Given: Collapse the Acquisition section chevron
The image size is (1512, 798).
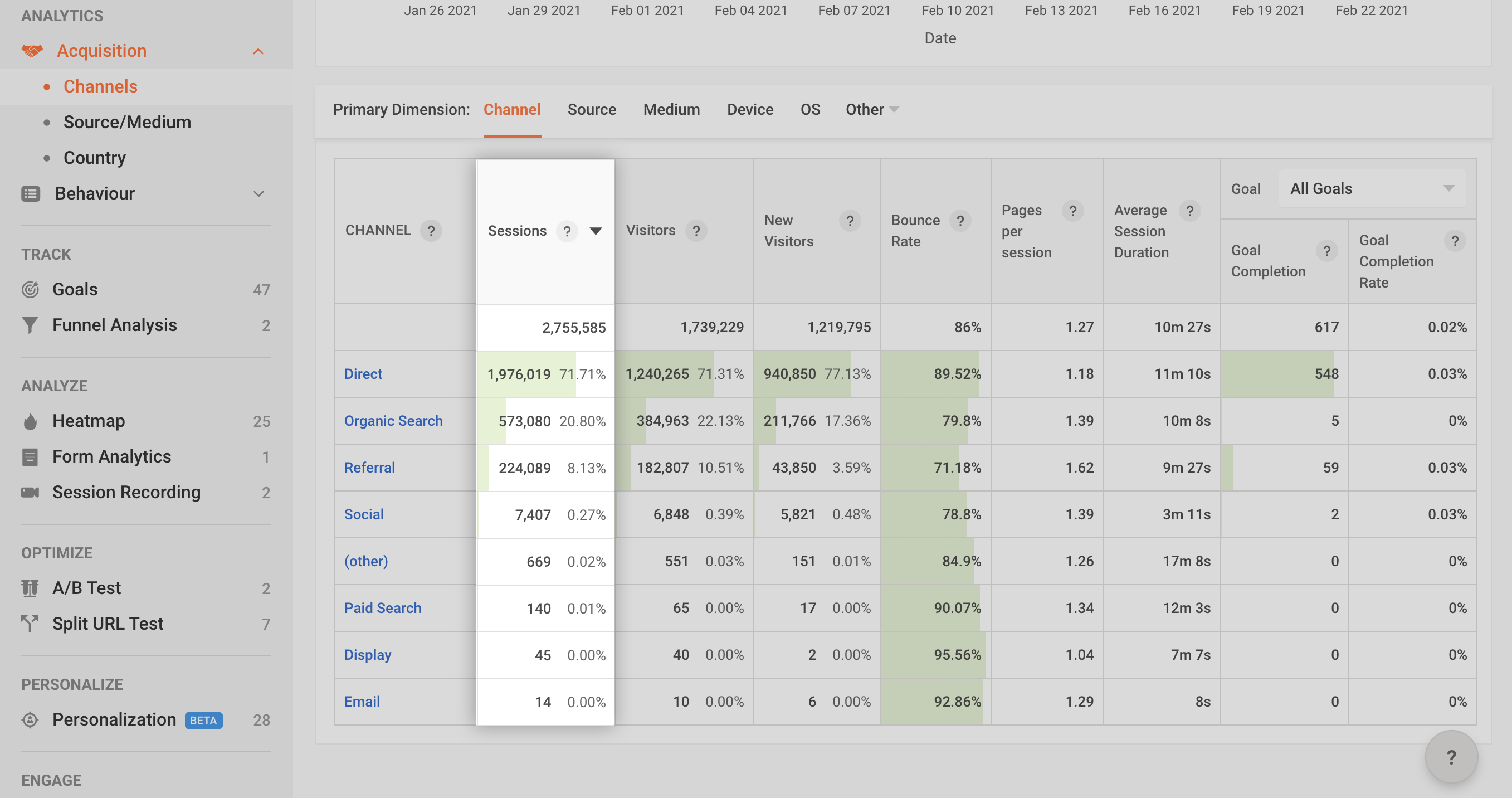Looking at the screenshot, I should coord(258,52).
